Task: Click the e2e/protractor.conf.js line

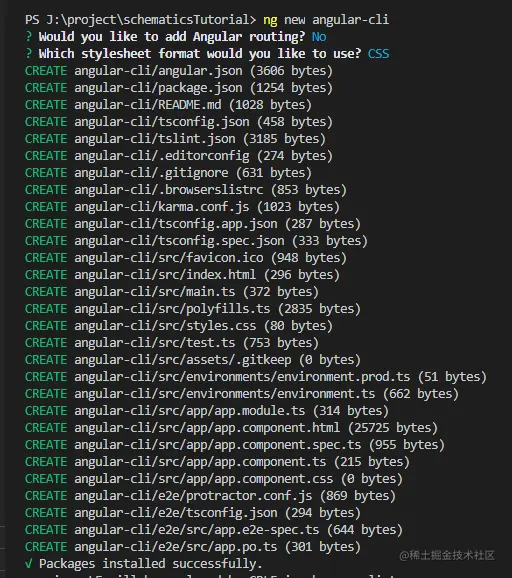Action: point(210,495)
